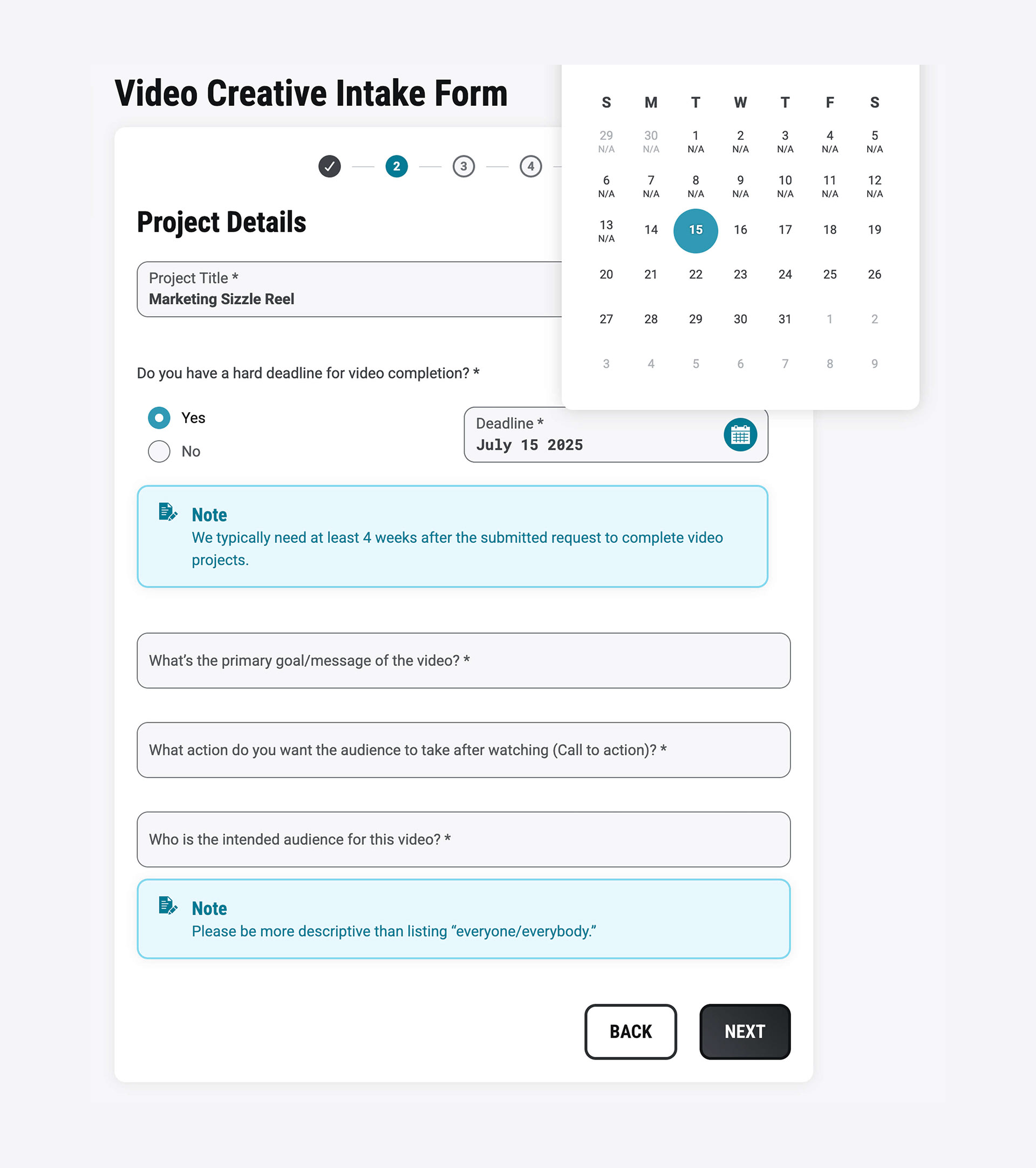Click the first Note document icon
This screenshot has width=1036, height=1168.
coord(168,512)
